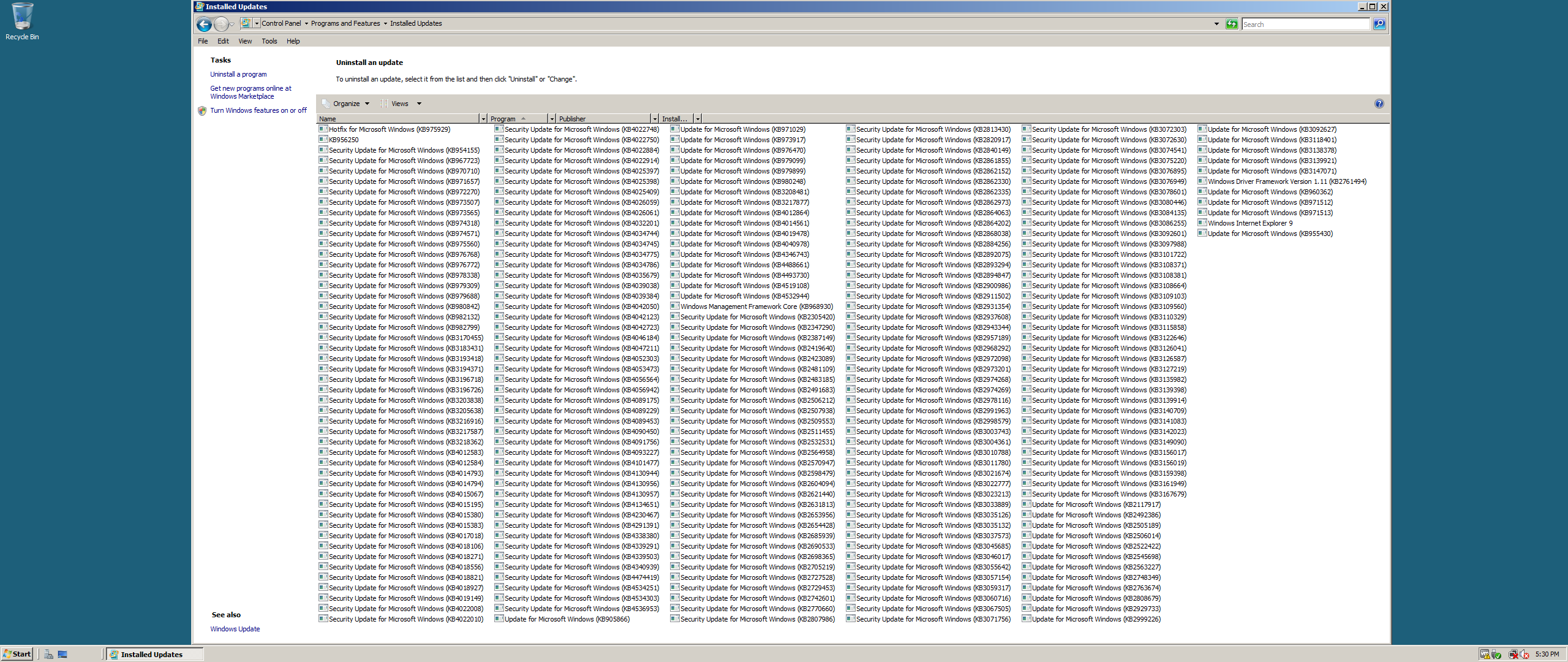Click the refresh icon beside address bar
1568x662 pixels.
pyautogui.click(x=1232, y=24)
